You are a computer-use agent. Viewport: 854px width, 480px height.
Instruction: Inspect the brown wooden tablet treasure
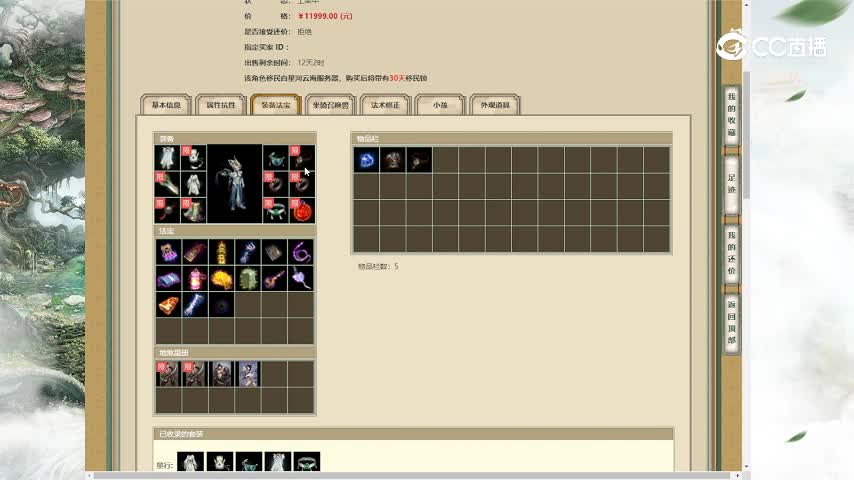coord(194,252)
